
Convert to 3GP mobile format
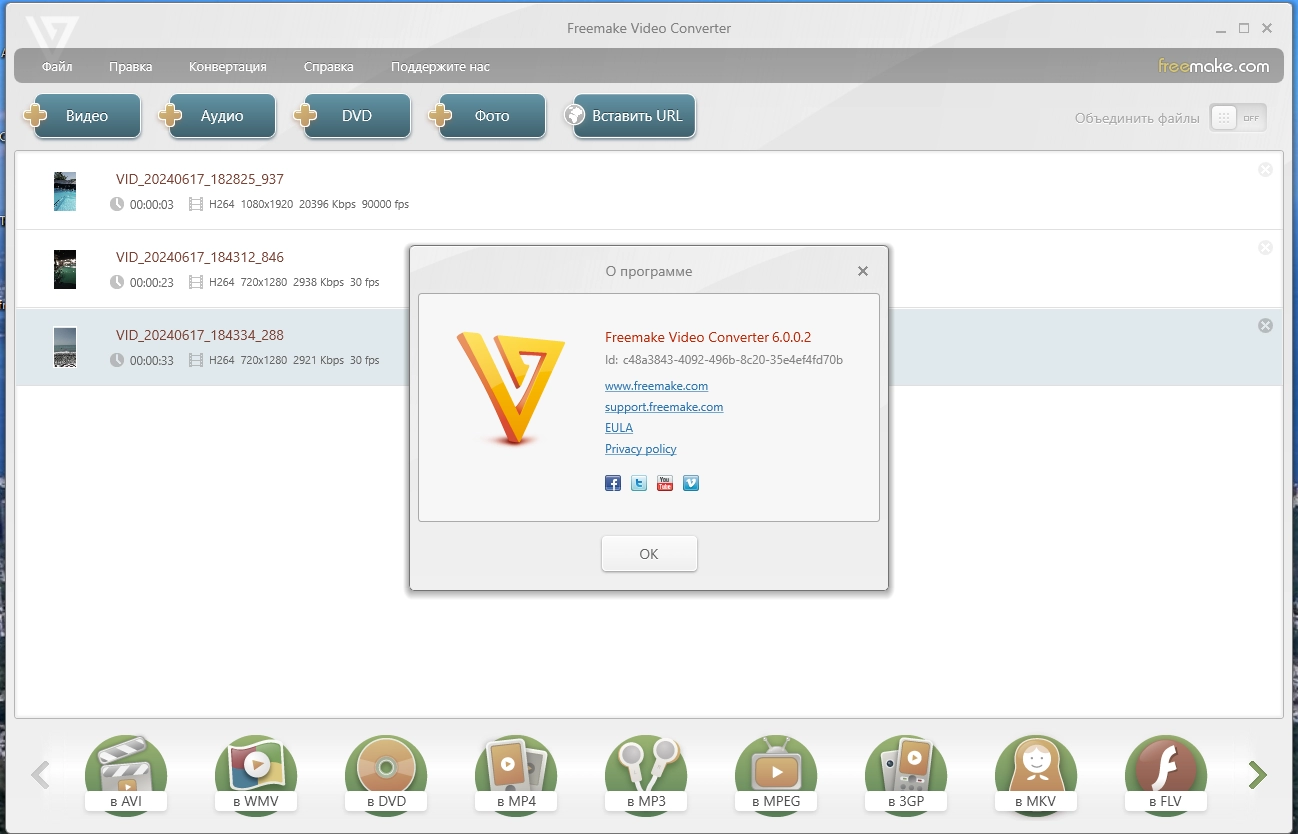click(906, 774)
